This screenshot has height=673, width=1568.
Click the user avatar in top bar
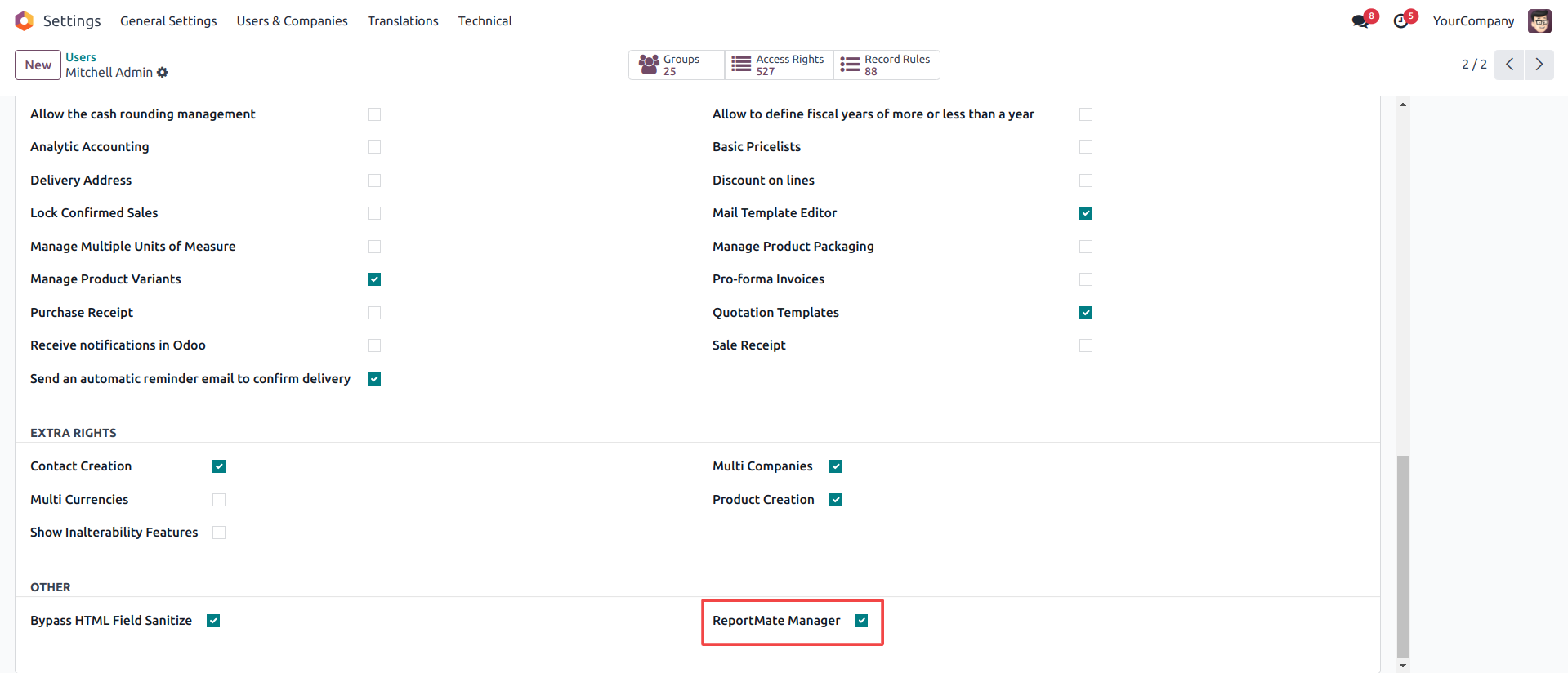(x=1539, y=21)
